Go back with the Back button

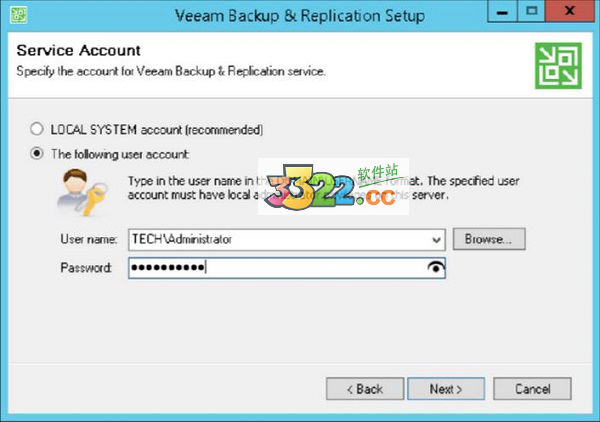pos(364,388)
